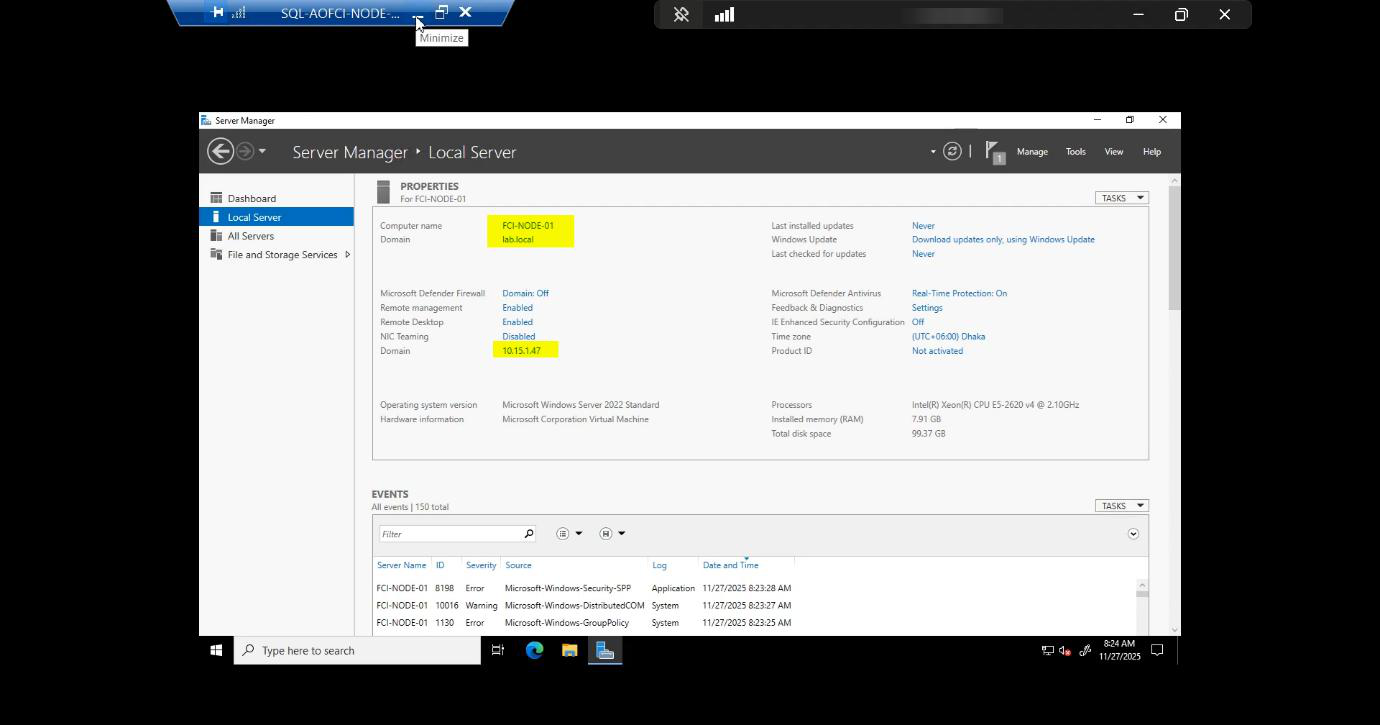Open the Action Center notification icon
The width and height of the screenshot is (1380, 725).
click(1157, 650)
